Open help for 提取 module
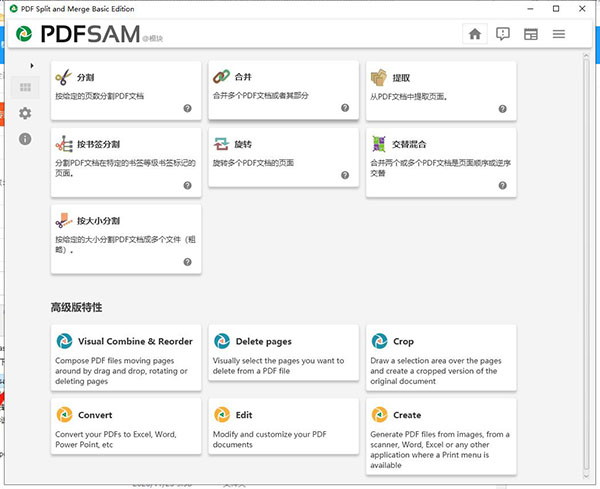Image resolution: width=600 pixels, height=489 pixels. coord(503,109)
